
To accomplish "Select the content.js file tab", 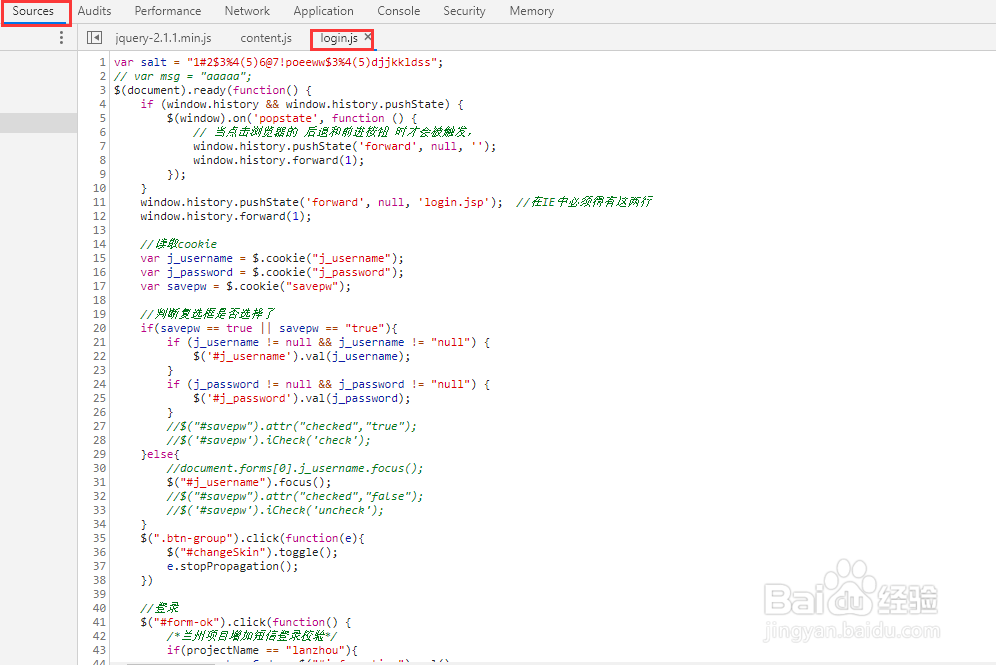I will coord(266,38).
